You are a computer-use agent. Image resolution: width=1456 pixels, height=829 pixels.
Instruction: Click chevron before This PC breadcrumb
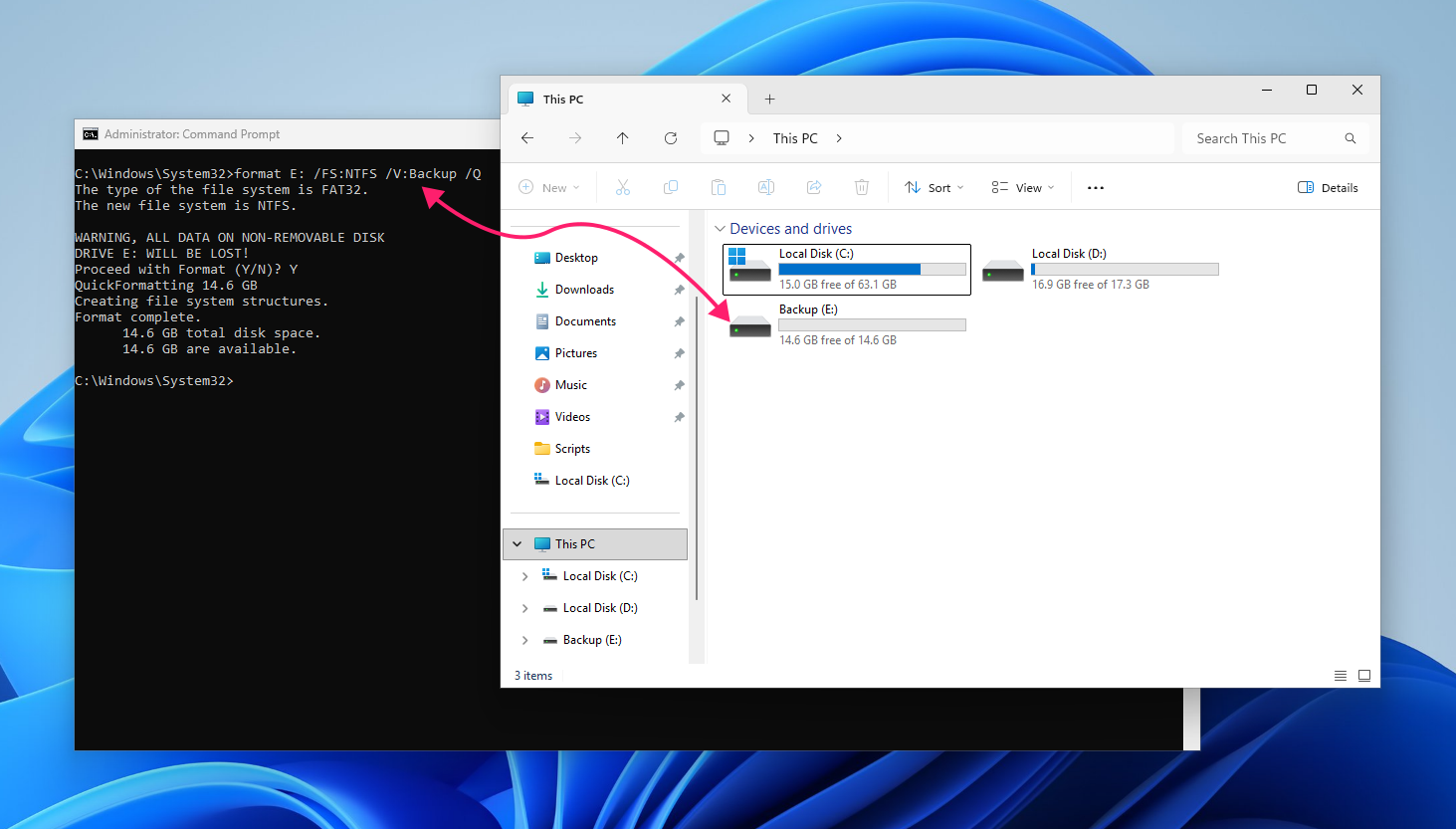[751, 138]
